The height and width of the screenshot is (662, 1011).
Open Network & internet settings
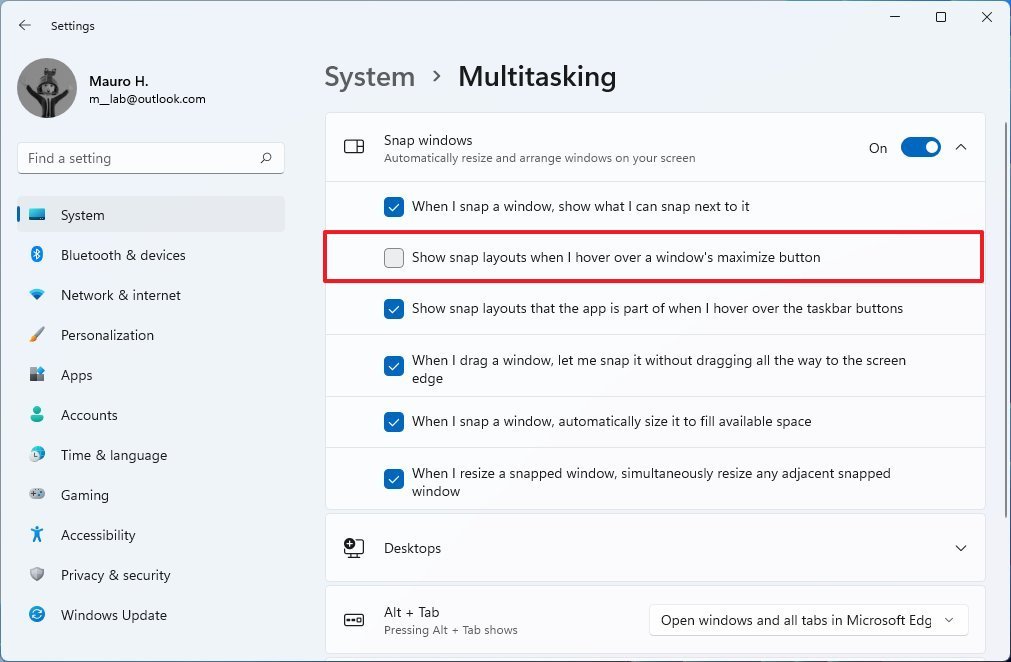point(120,295)
